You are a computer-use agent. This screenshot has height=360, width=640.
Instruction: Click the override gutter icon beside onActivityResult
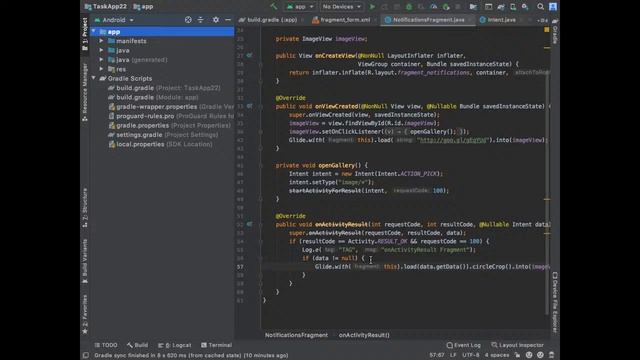[249, 224]
